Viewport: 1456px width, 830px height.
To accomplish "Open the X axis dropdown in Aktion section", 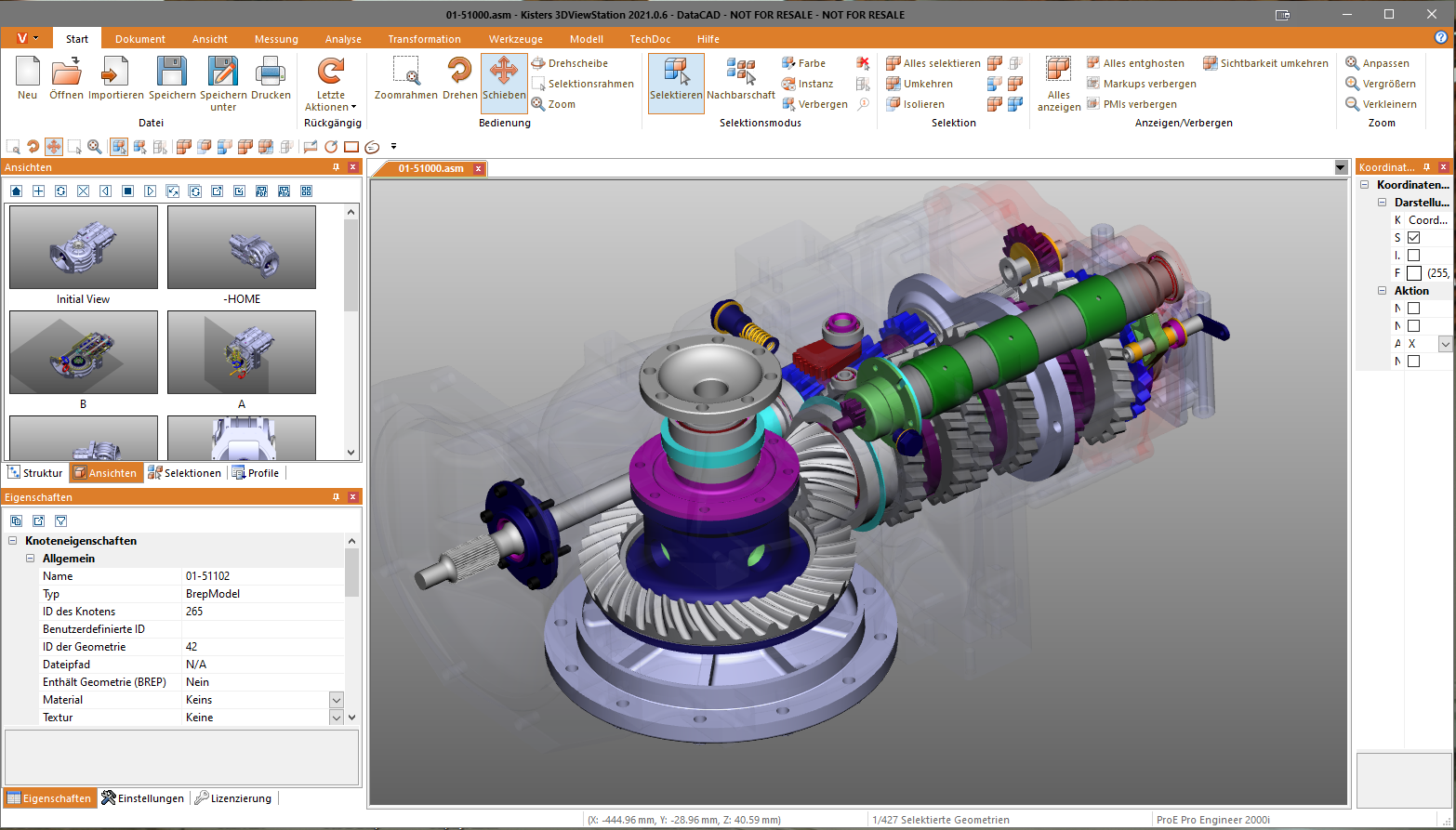I will coord(1445,344).
